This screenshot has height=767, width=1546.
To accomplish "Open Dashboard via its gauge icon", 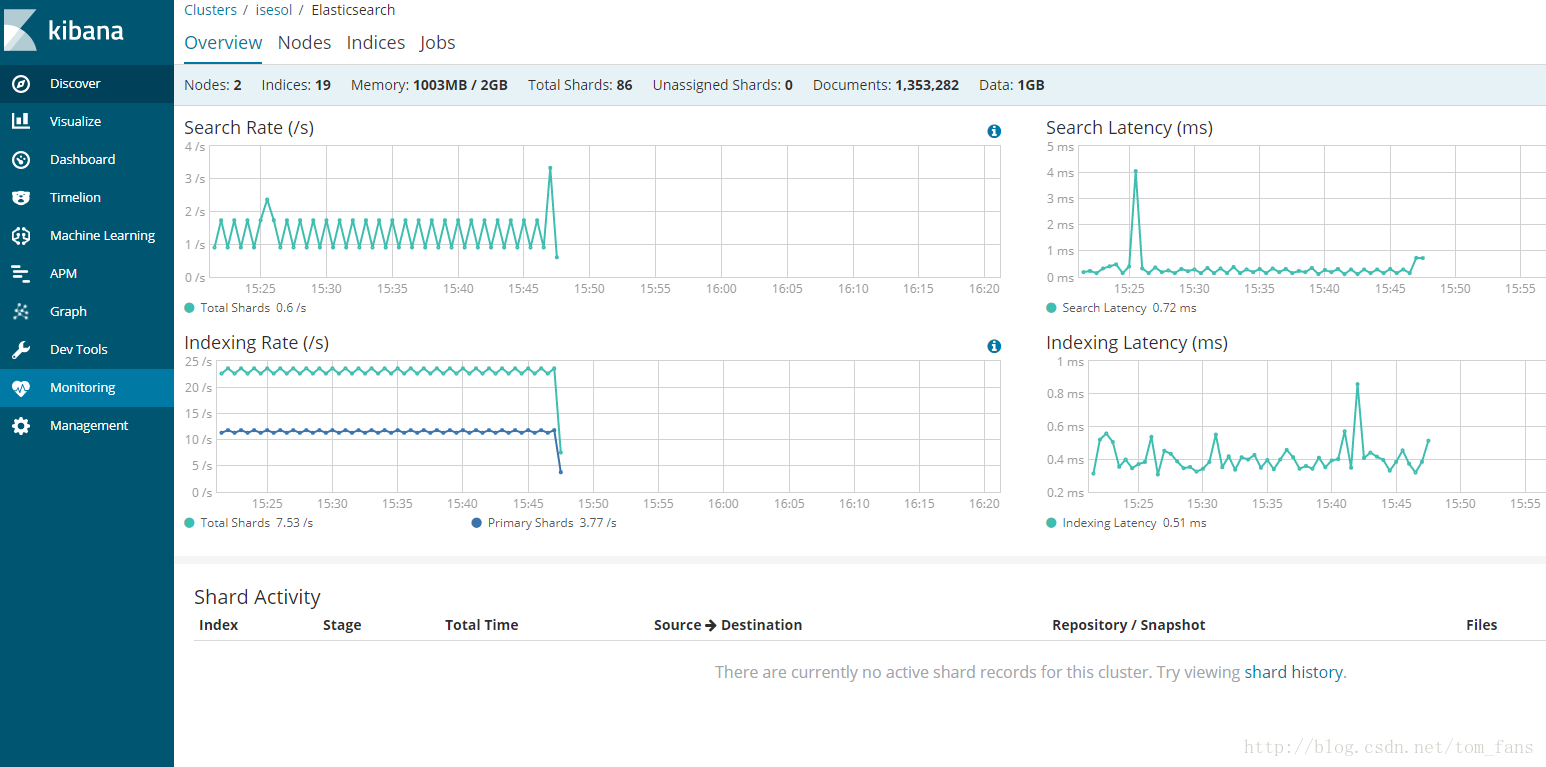I will pyautogui.click(x=21, y=159).
